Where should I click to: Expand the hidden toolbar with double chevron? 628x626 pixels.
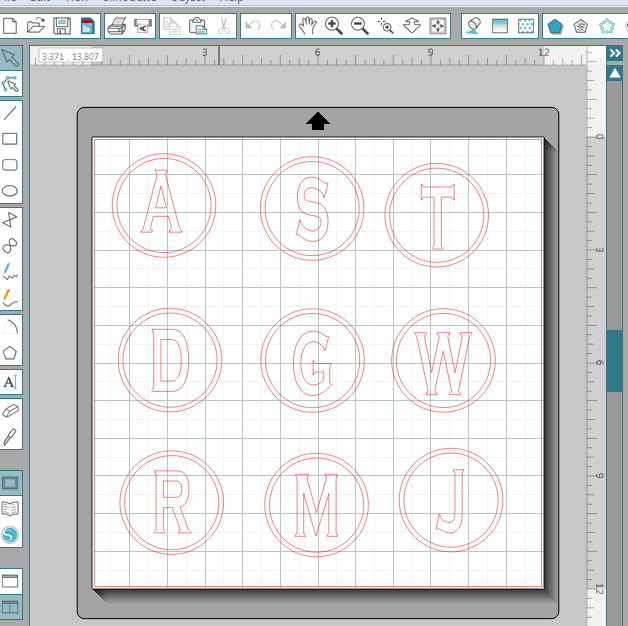pos(614,53)
